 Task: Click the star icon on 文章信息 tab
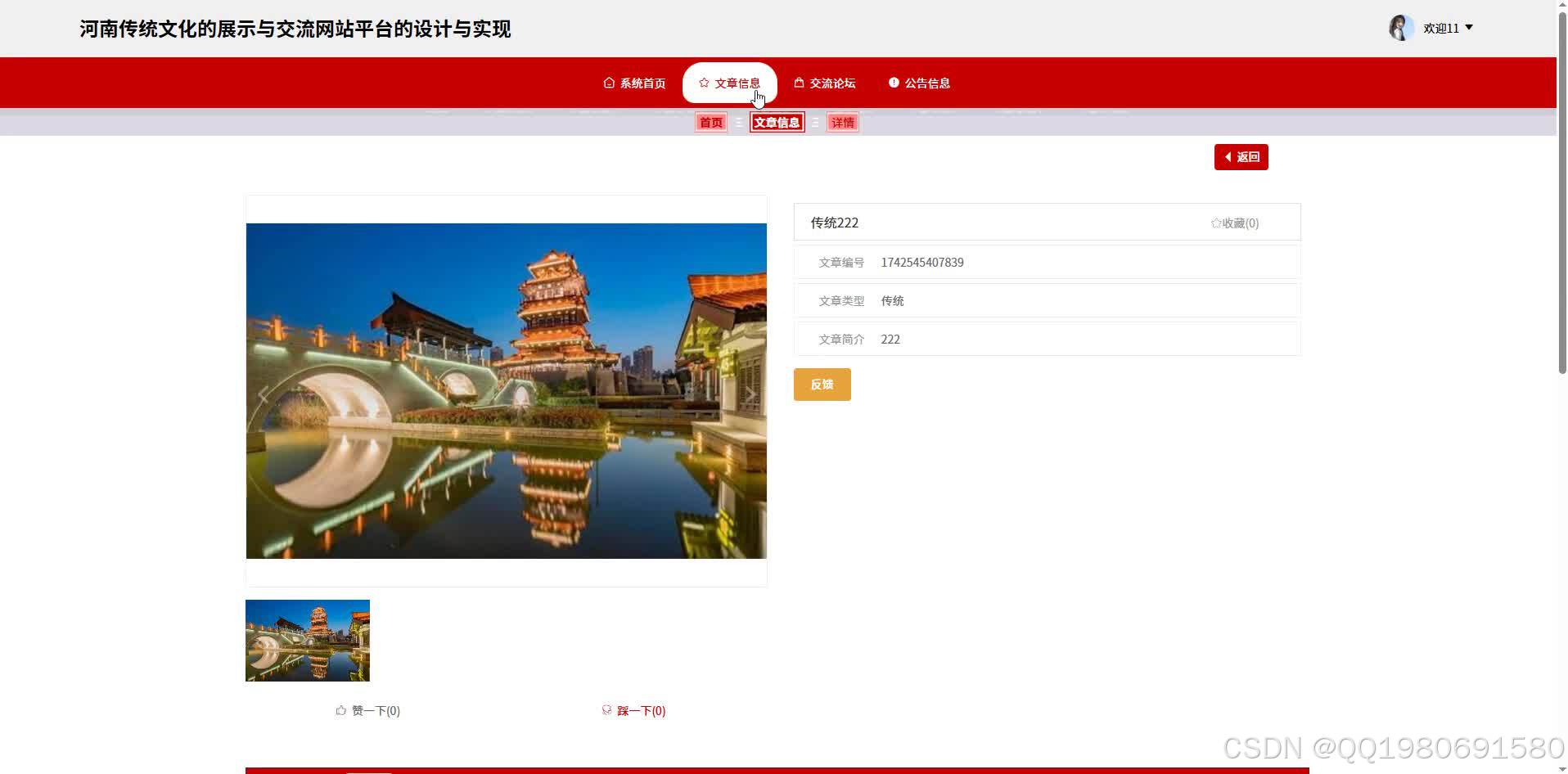pos(705,83)
